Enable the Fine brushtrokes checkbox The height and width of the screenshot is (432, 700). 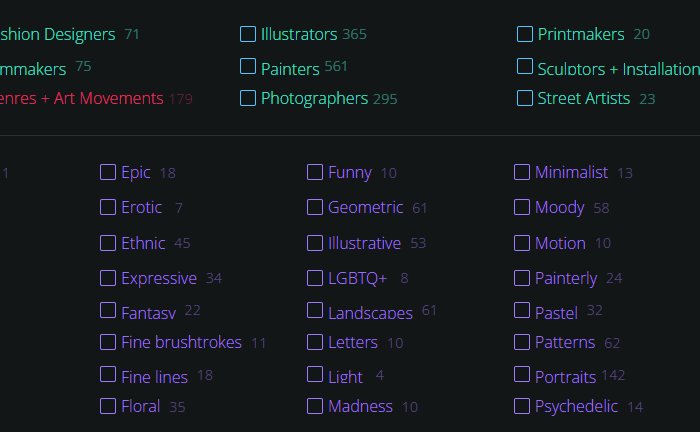(108, 342)
